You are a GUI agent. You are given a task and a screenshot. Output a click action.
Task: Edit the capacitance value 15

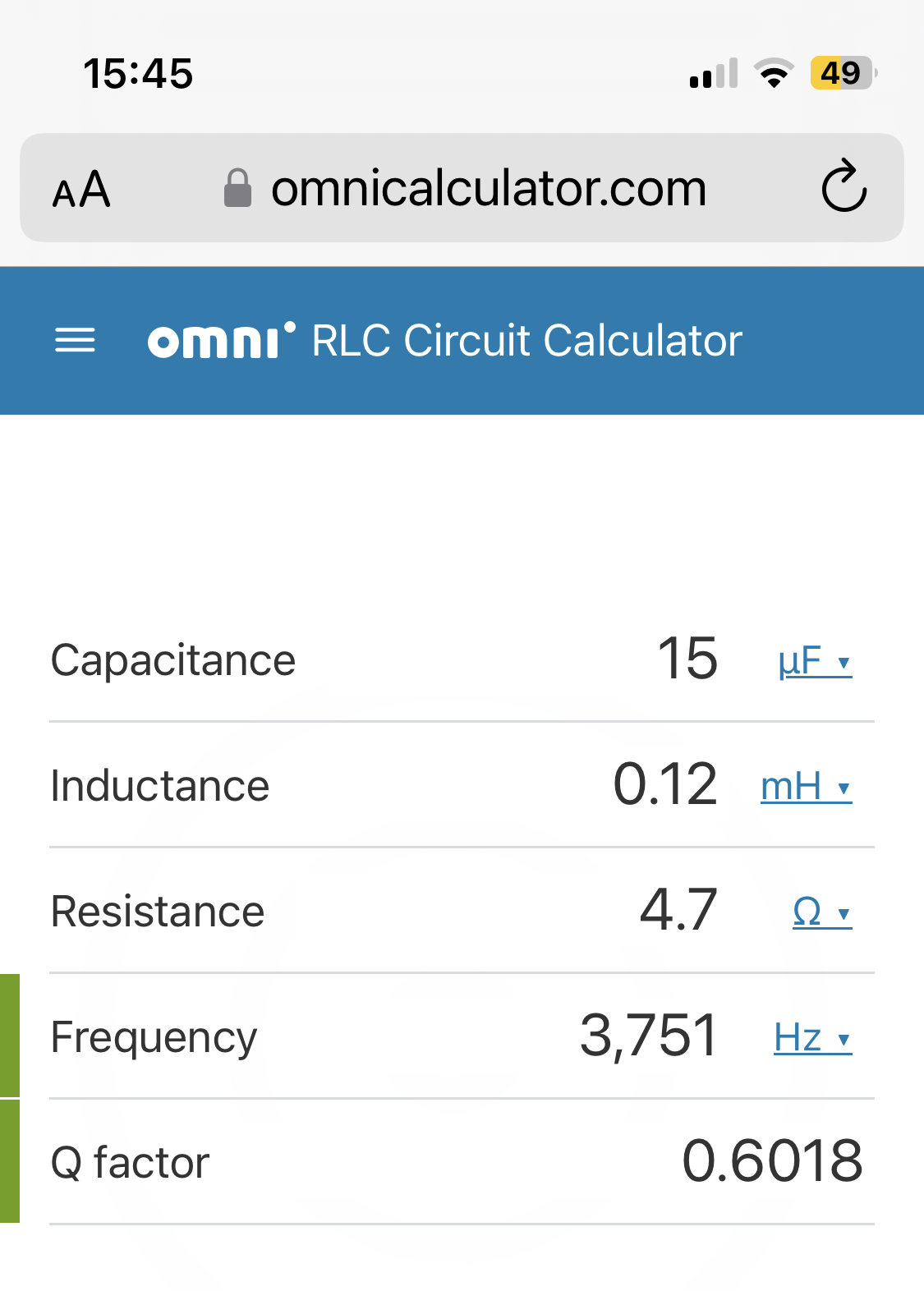tap(687, 659)
